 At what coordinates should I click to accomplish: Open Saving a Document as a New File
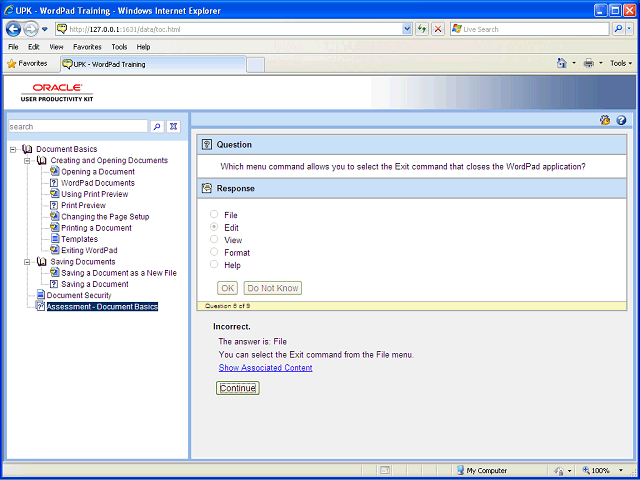(119, 273)
